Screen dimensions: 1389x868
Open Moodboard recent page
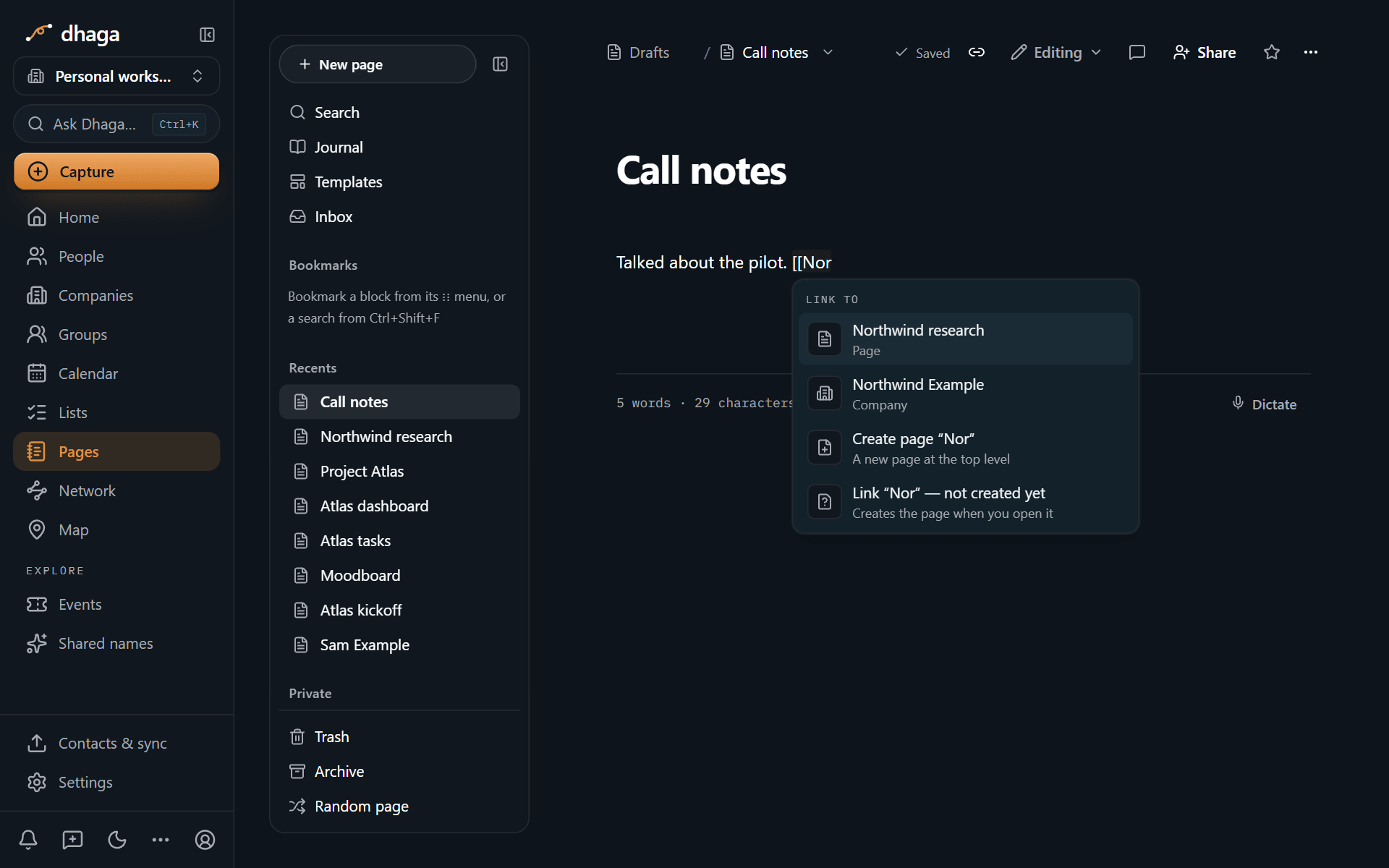tap(399, 575)
